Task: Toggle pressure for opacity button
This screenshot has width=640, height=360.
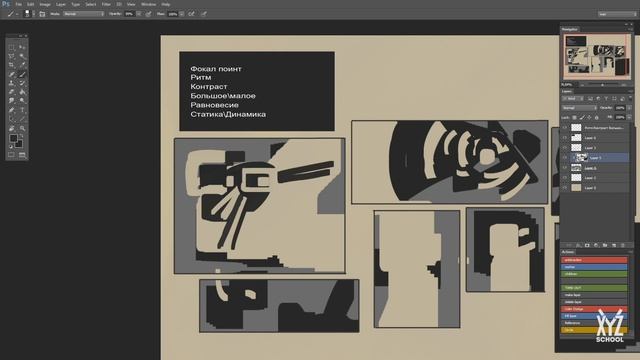Action: (x=148, y=14)
